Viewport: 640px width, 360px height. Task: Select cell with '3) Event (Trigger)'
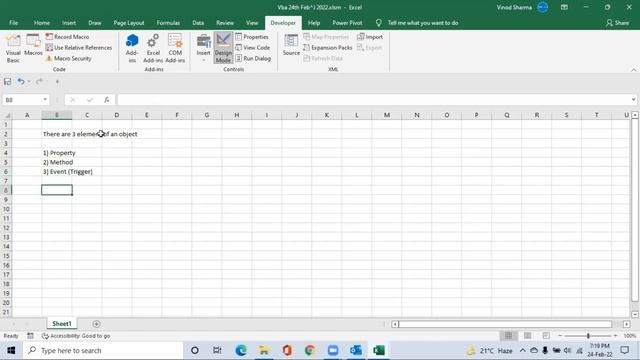57,171
